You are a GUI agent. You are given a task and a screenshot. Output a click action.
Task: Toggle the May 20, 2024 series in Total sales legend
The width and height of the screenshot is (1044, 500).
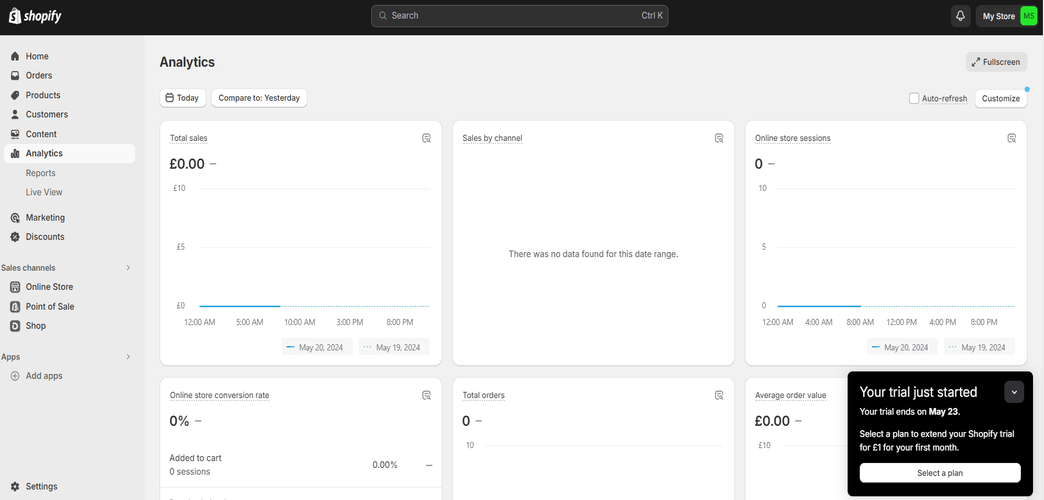(317, 348)
